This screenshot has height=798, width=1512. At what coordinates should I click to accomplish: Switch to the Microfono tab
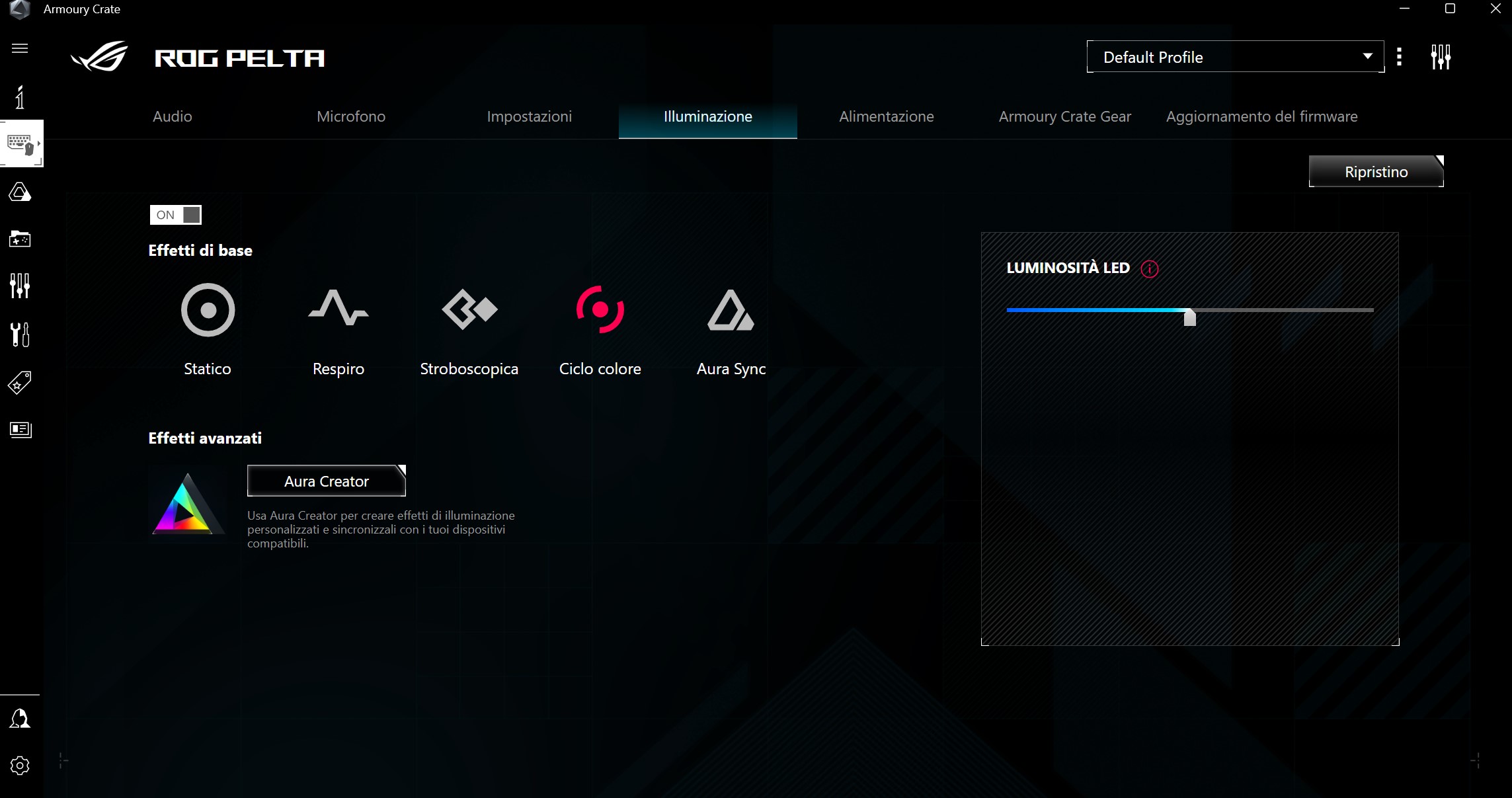pyautogui.click(x=351, y=116)
